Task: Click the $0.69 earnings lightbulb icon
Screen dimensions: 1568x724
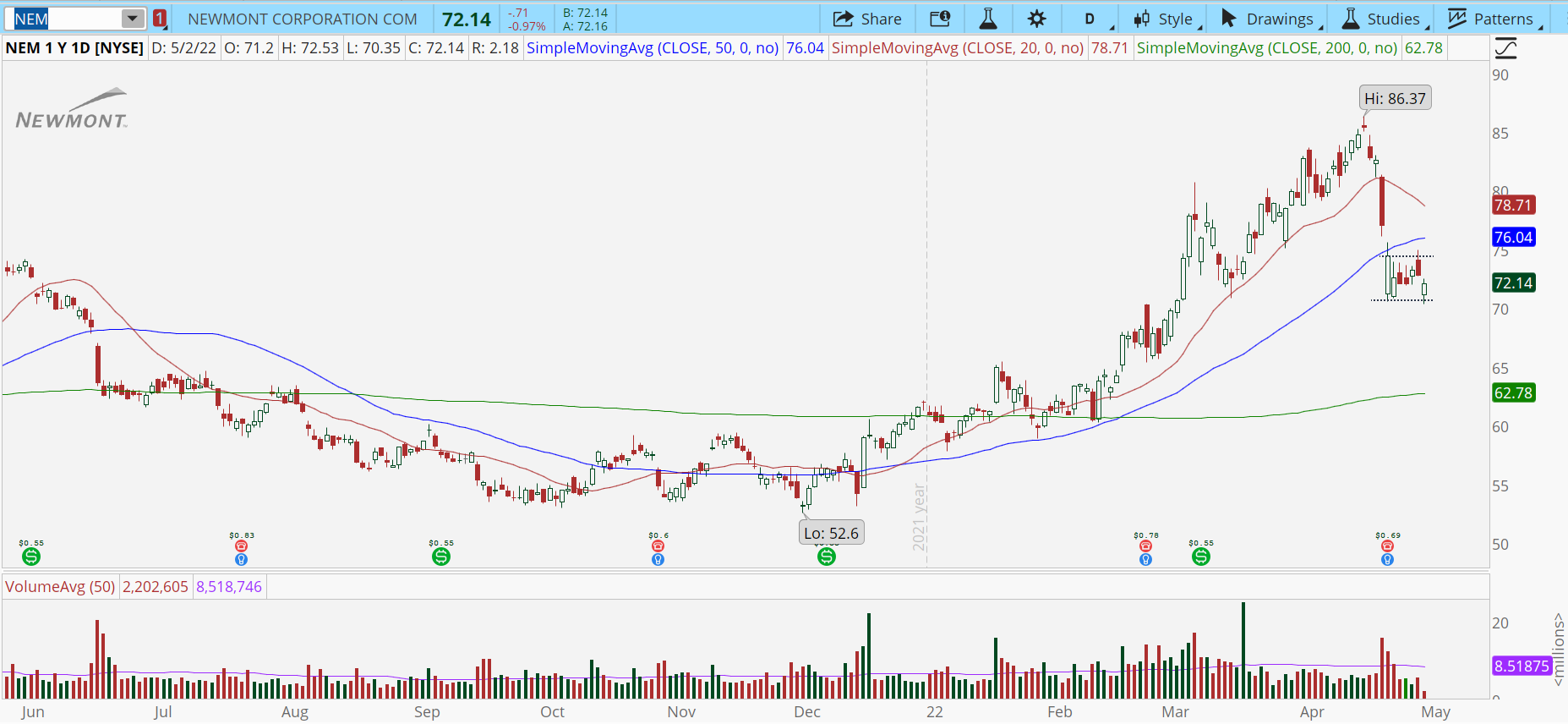Action: click(1387, 559)
